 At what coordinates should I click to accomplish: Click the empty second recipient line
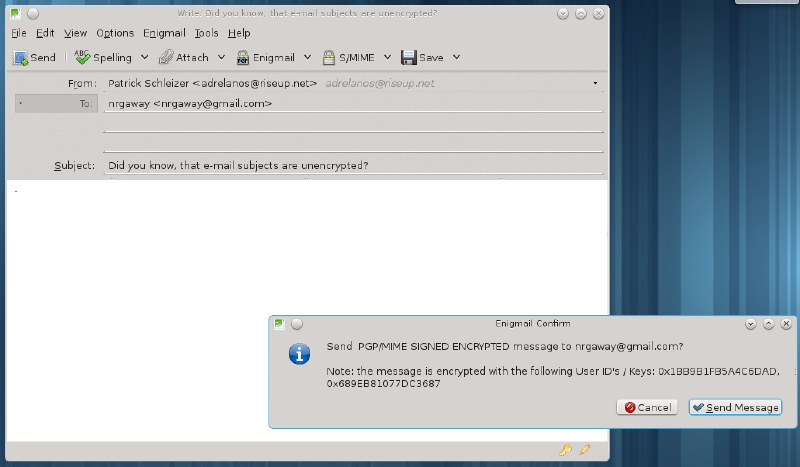click(x=353, y=124)
